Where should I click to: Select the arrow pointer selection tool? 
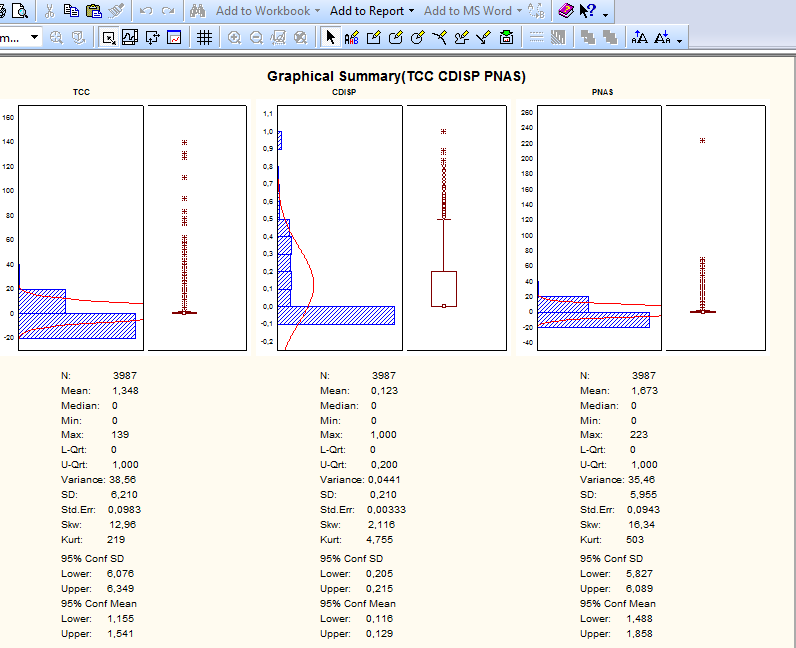pyautogui.click(x=331, y=38)
